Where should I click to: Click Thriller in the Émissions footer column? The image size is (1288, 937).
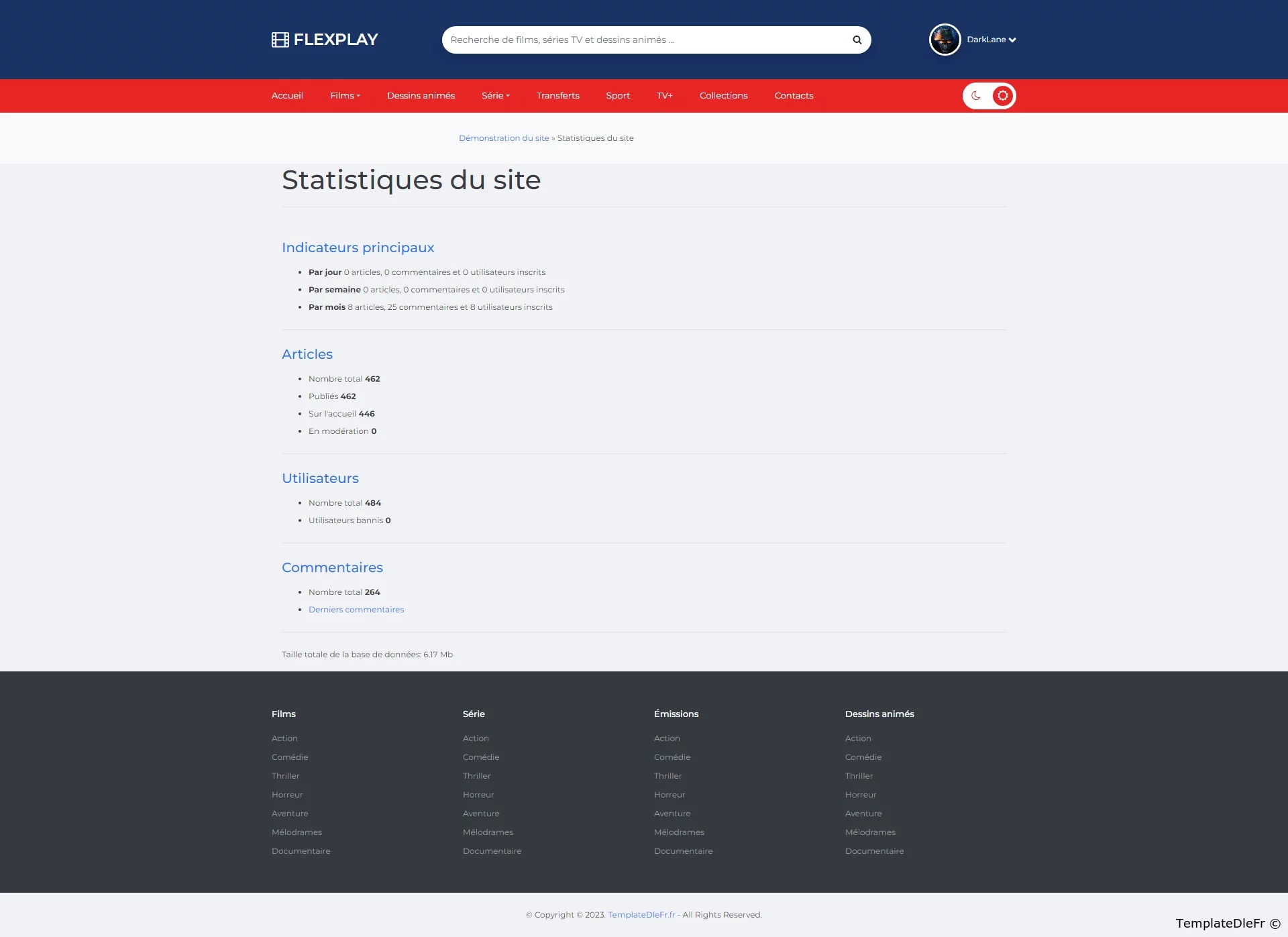tap(667, 776)
